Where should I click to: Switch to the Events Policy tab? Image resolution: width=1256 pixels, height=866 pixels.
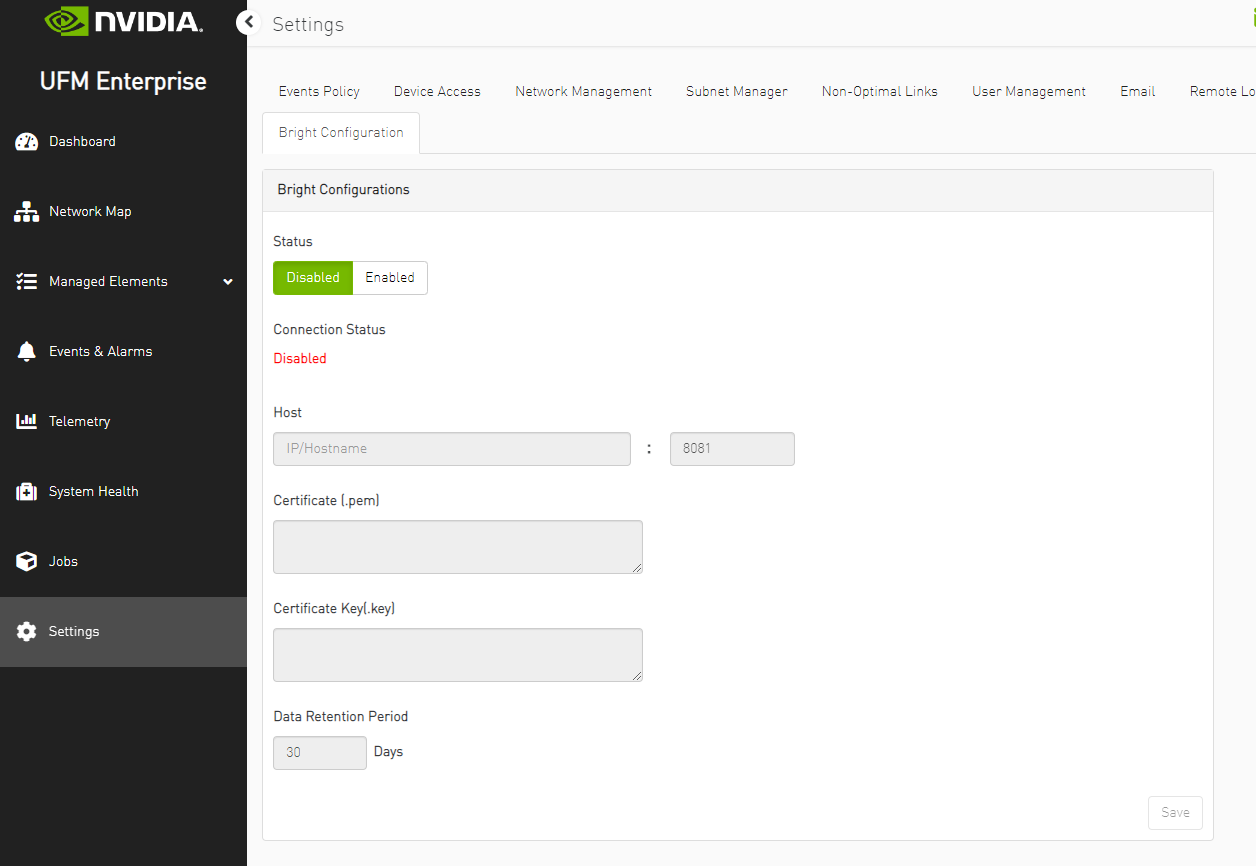pos(319,91)
